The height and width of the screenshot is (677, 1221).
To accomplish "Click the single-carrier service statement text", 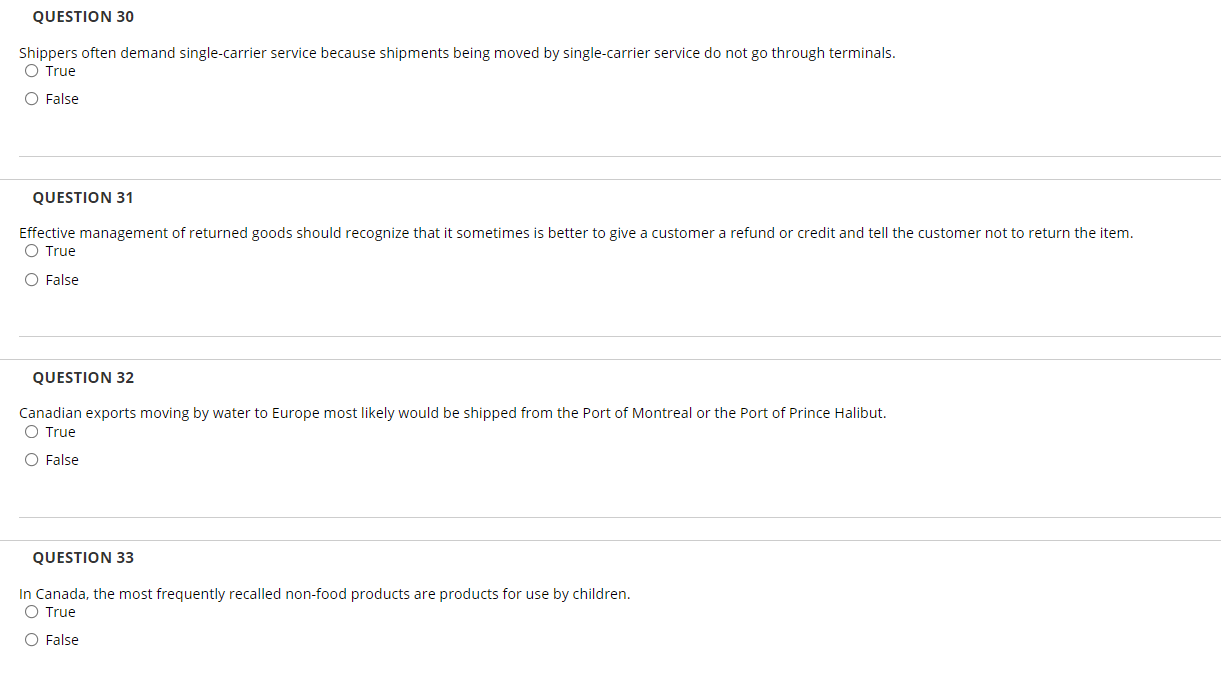I will (457, 52).
